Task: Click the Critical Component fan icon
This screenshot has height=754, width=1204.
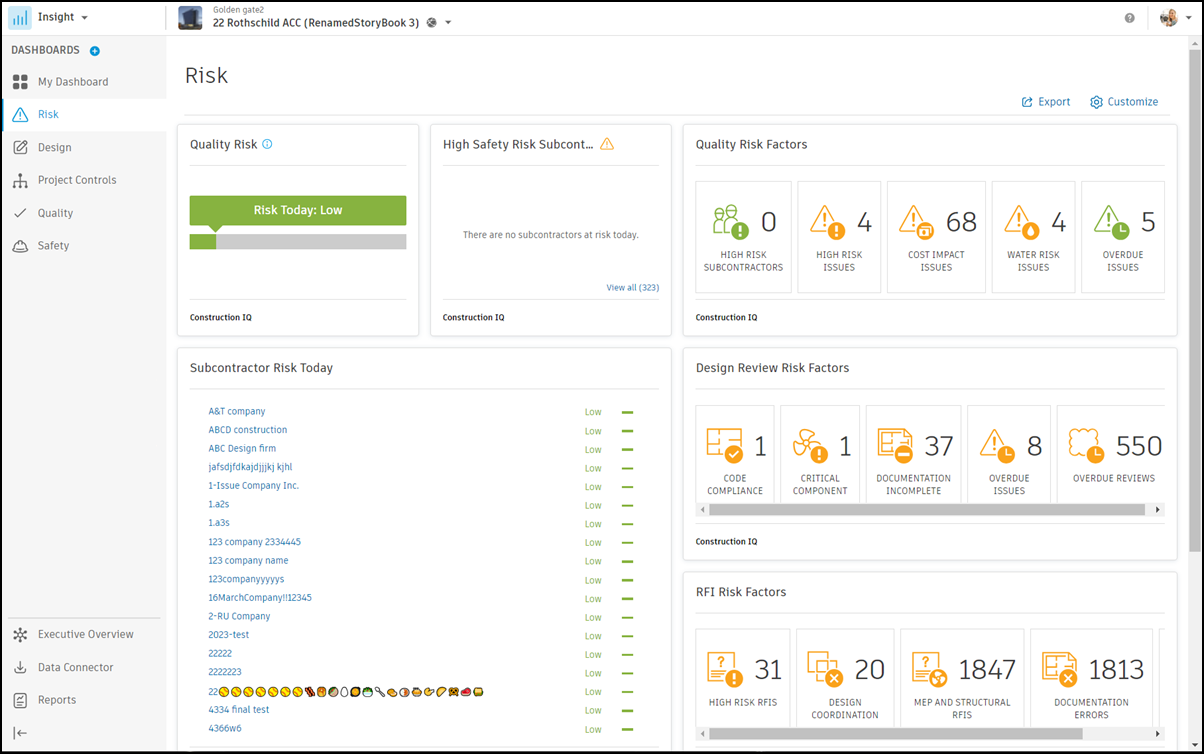Action: (808, 445)
